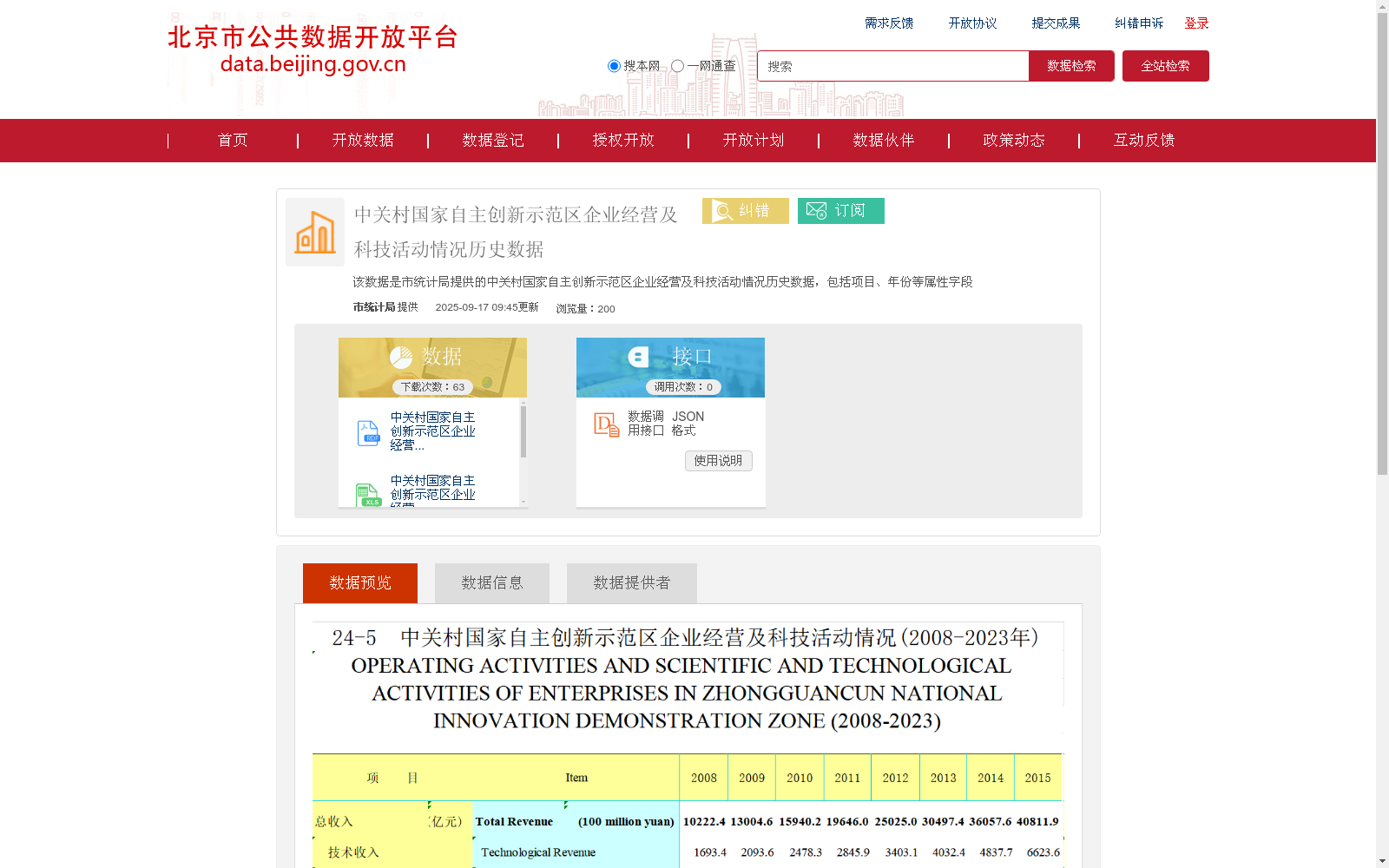Click the magnifier icon in 纠错 button
This screenshot has width=1389, height=868.
(722, 211)
